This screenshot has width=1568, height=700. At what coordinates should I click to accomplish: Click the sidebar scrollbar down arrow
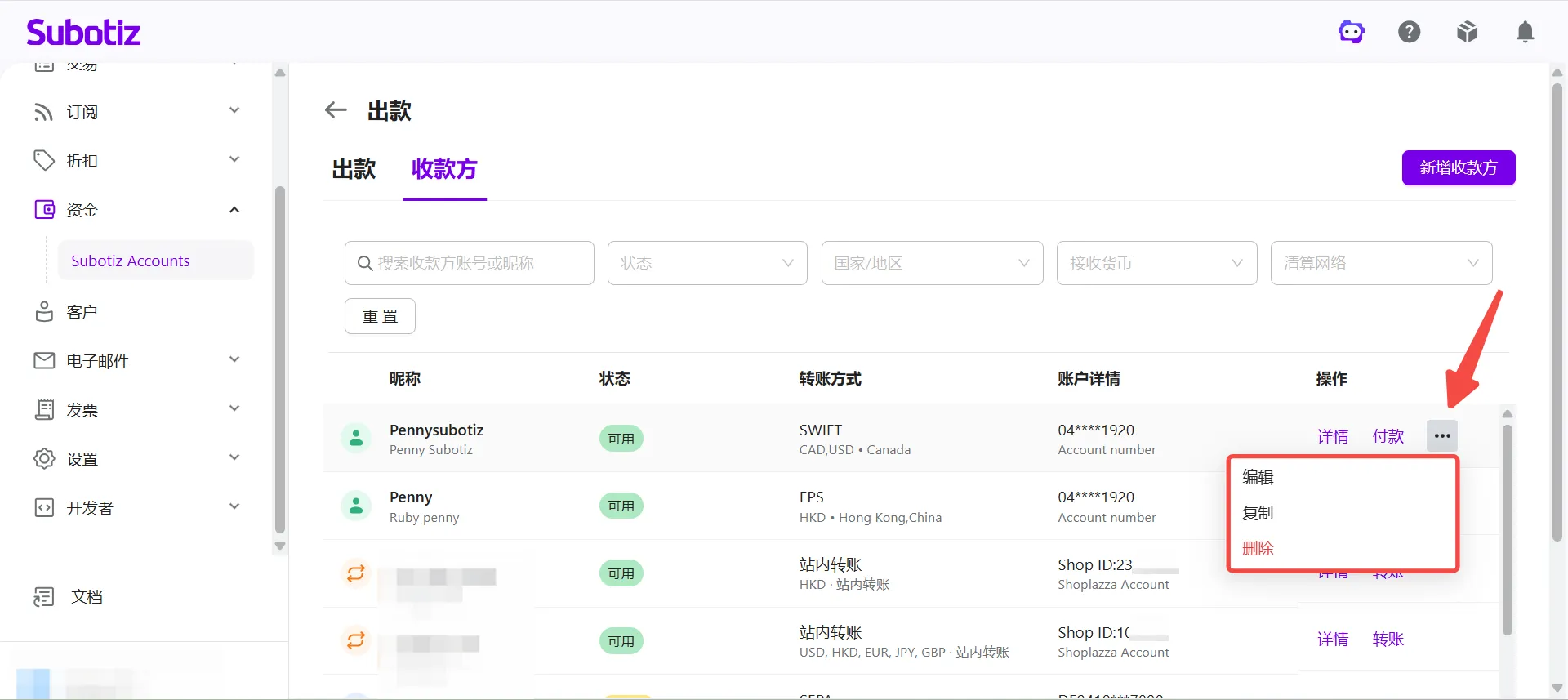[x=280, y=546]
